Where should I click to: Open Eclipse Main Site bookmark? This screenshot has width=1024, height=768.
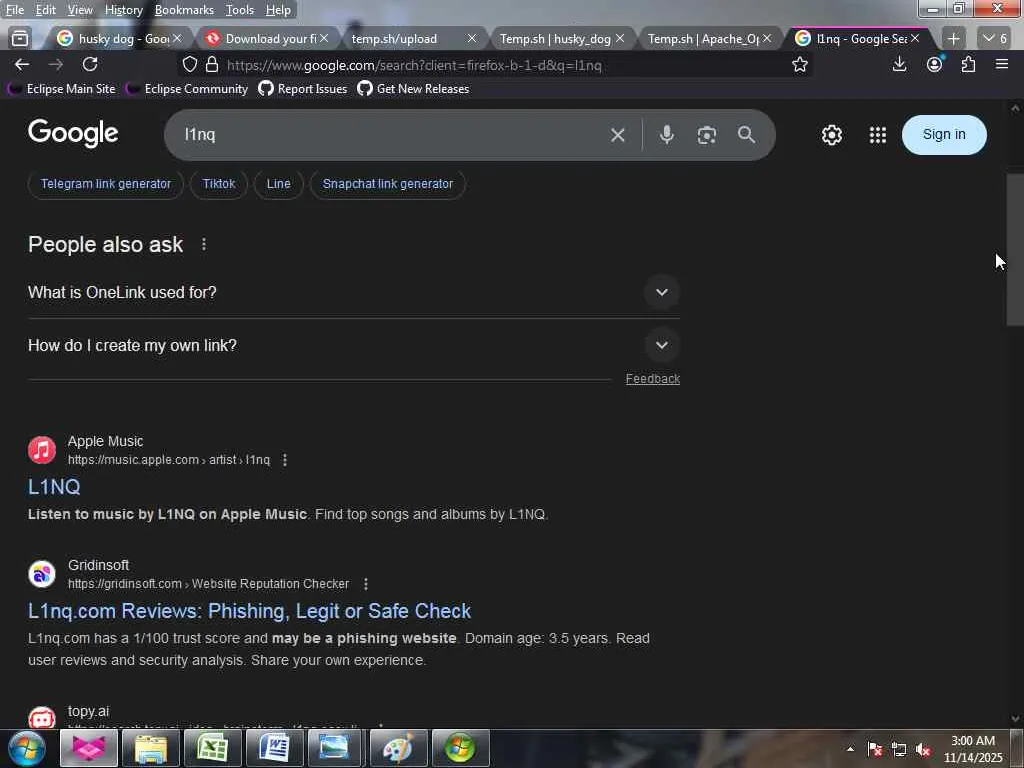[61, 89]
